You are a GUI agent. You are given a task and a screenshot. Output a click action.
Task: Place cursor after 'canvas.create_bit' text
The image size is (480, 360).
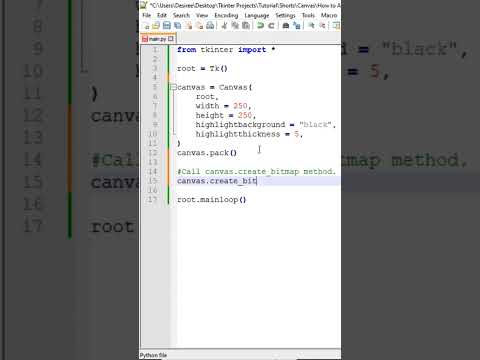257,181
